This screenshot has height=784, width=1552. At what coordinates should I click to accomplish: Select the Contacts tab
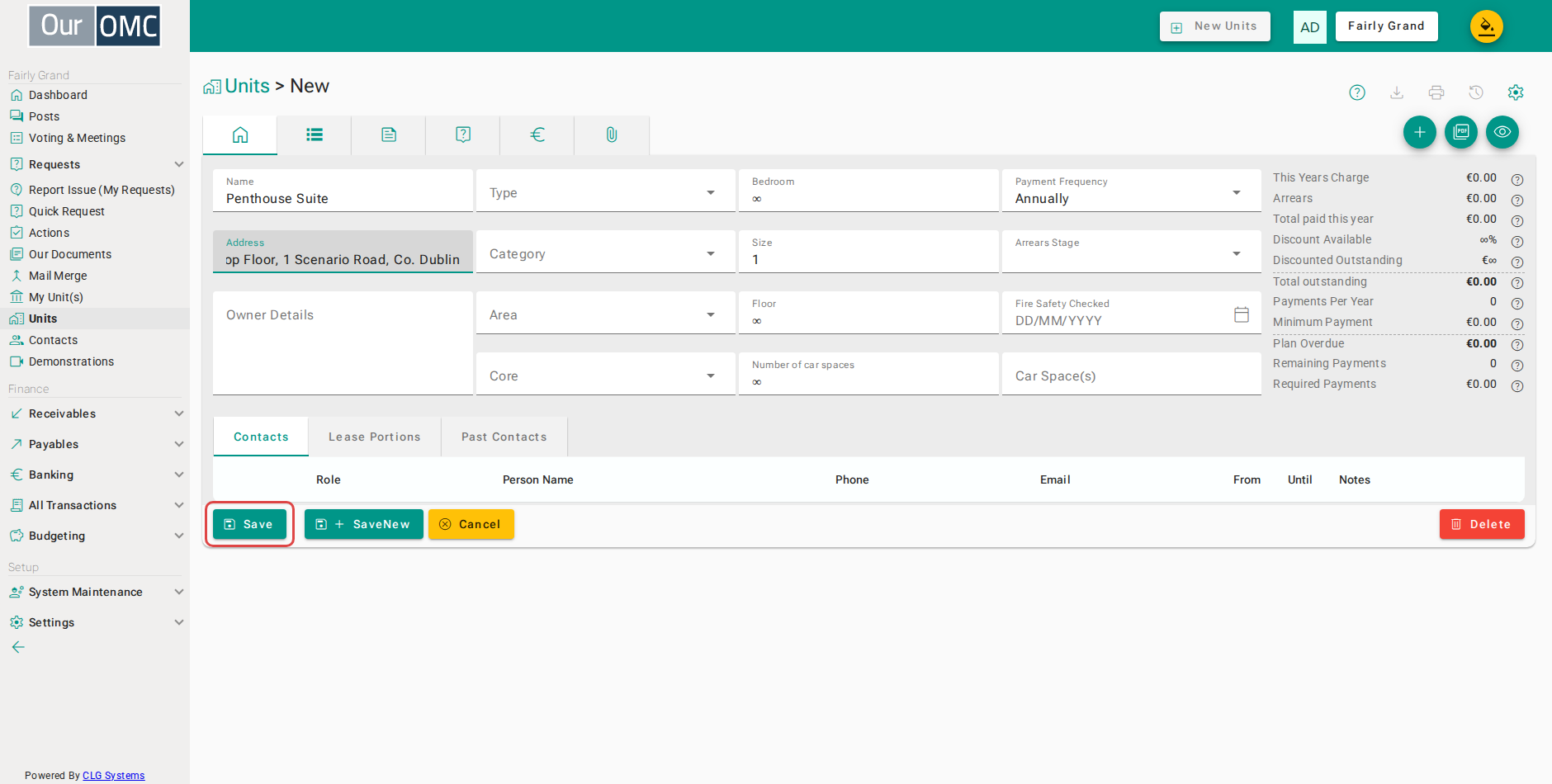(261, 437)
